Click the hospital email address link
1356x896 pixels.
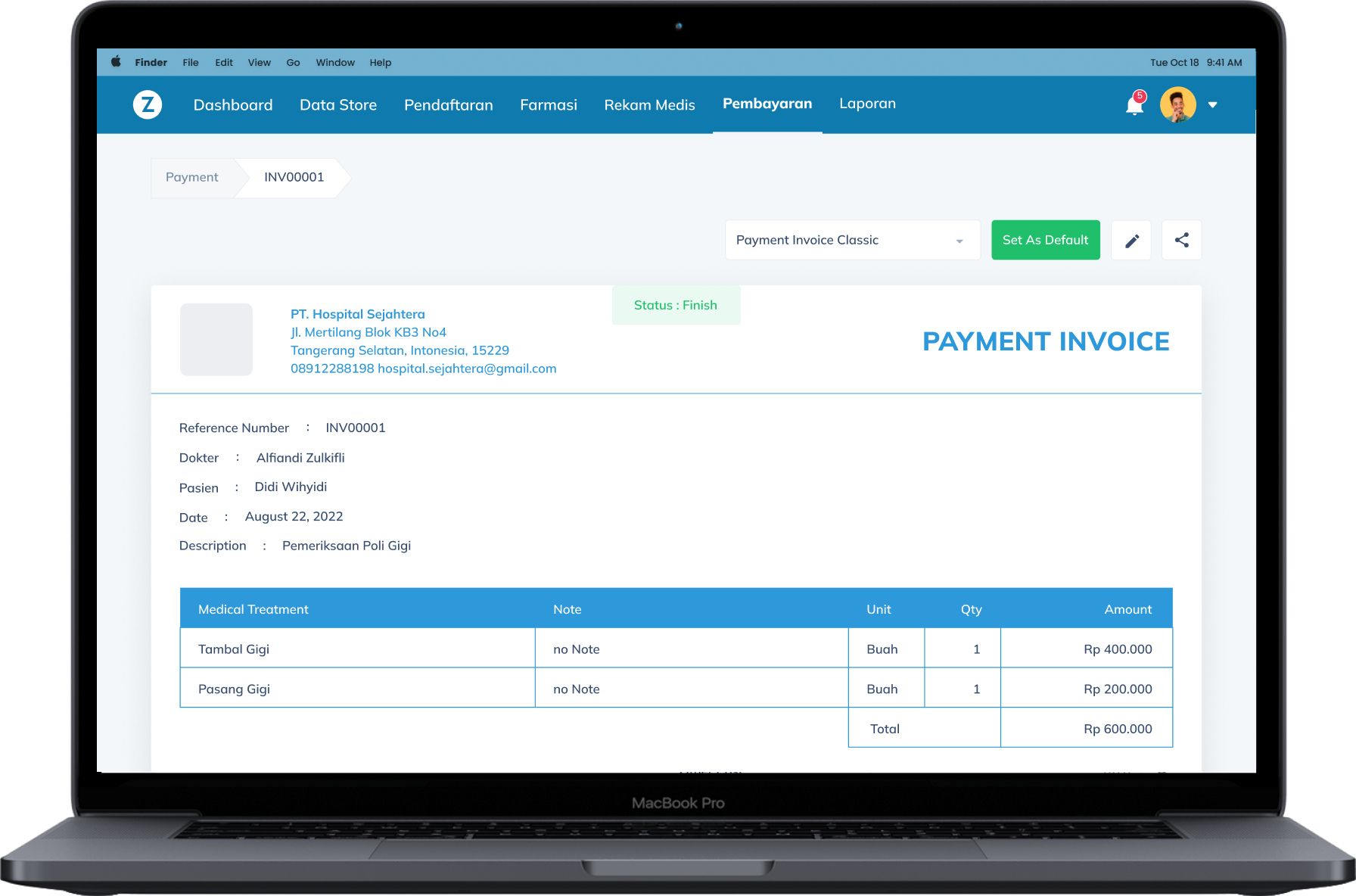tap(467, 369)
